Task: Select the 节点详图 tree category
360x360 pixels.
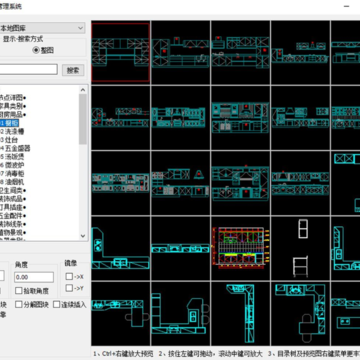Action: (13, 98)
